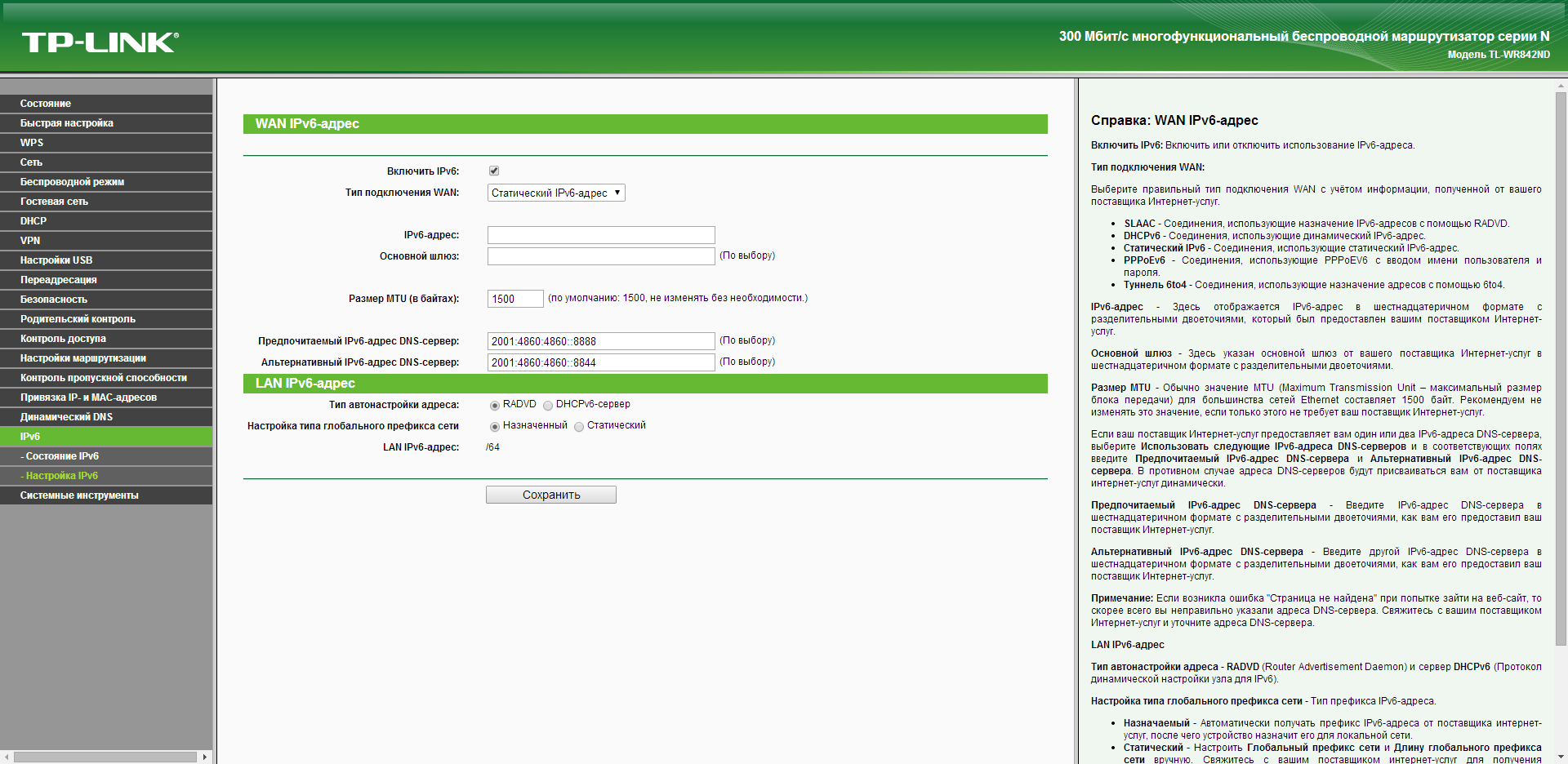1568x764 pixels.
Task: Click sidebar scroll right arrow
Action: tap(205, 757)
